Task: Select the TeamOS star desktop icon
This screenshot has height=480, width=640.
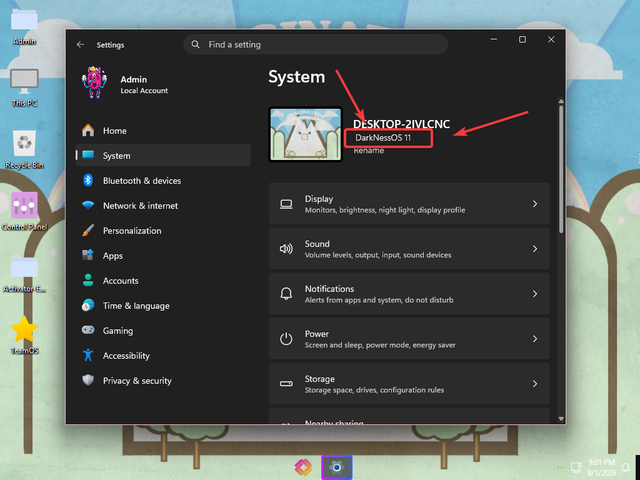Action: click(24, 336)
